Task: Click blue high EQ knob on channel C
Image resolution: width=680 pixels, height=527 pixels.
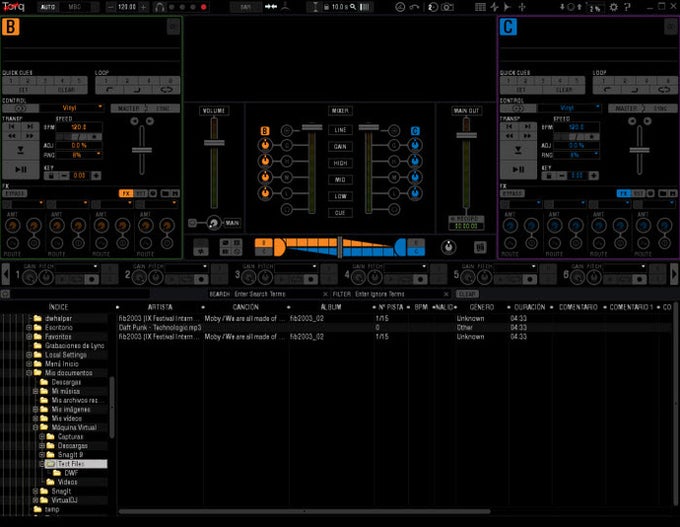Action: point(415,161)
